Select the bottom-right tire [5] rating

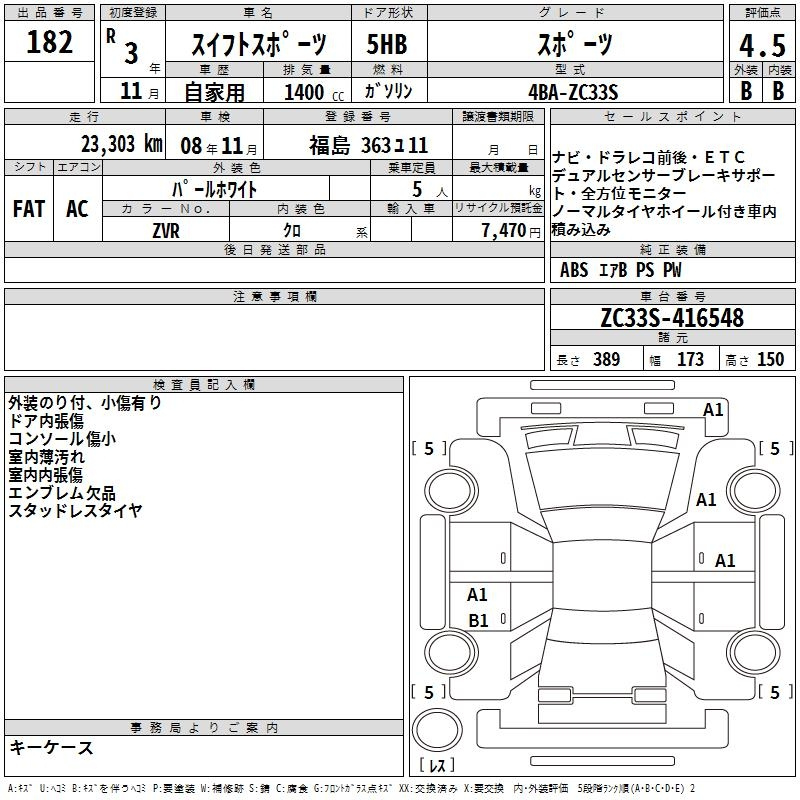coord(774,692)
